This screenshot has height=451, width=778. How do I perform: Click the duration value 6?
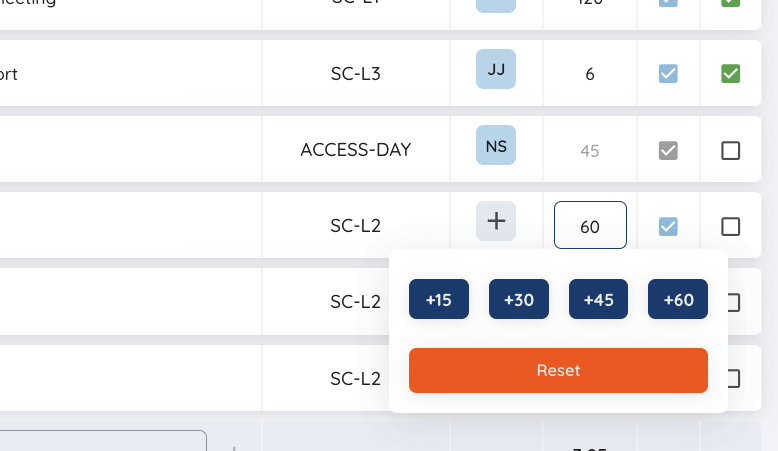[x=590, y=74]
